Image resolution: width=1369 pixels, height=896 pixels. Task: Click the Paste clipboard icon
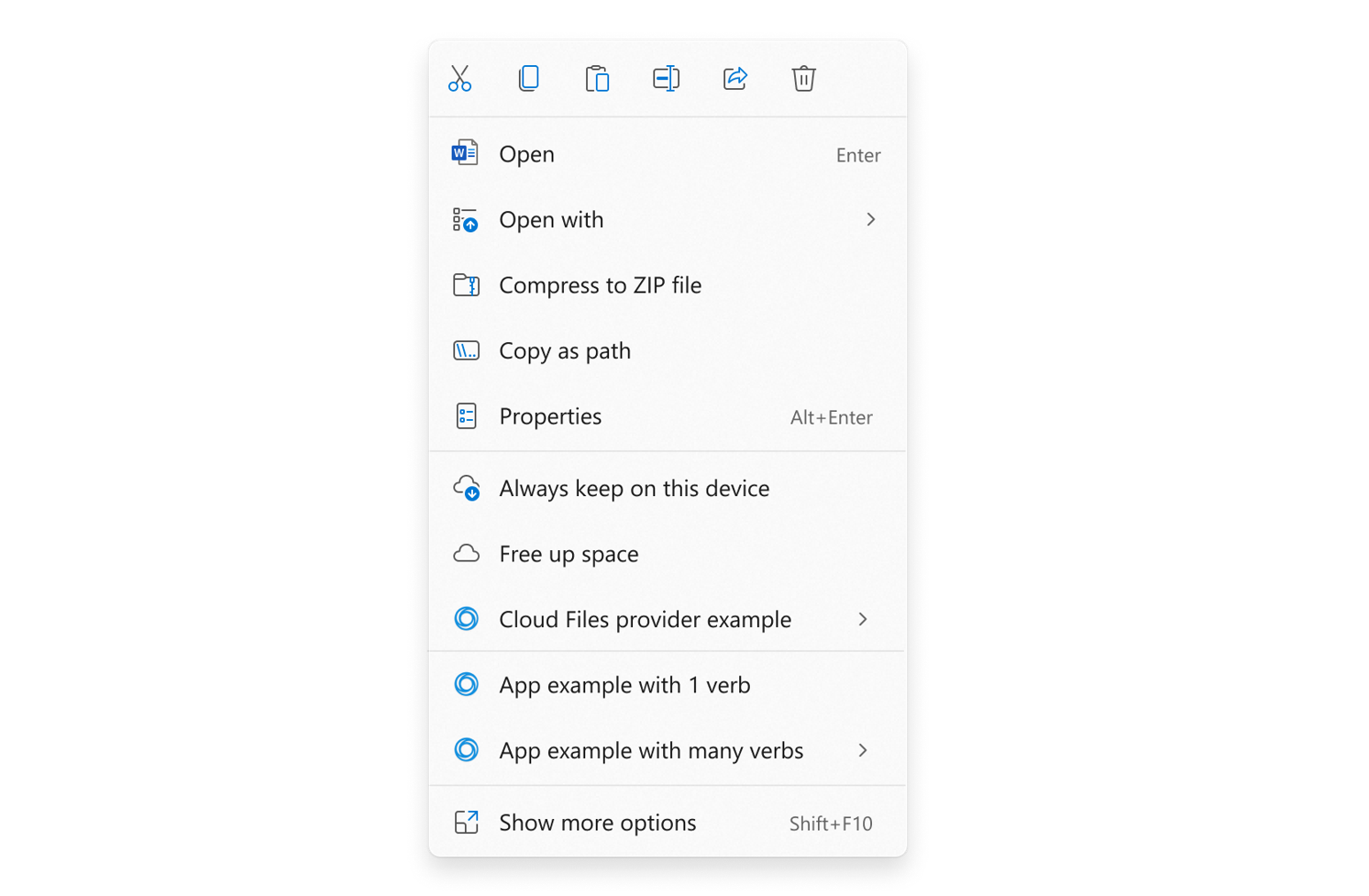point(597,78)
